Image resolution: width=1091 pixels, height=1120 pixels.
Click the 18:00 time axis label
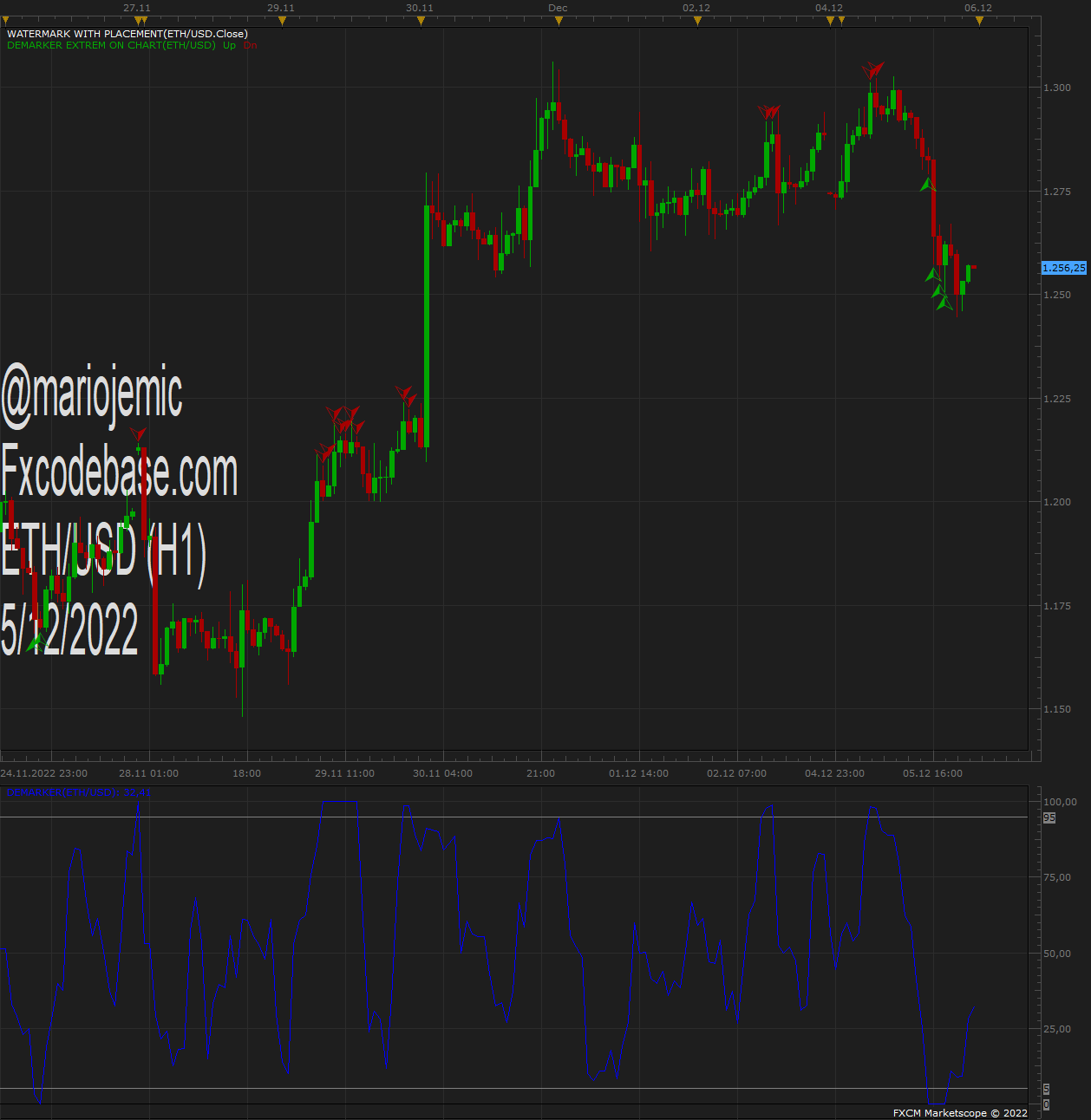pos(247,773)
